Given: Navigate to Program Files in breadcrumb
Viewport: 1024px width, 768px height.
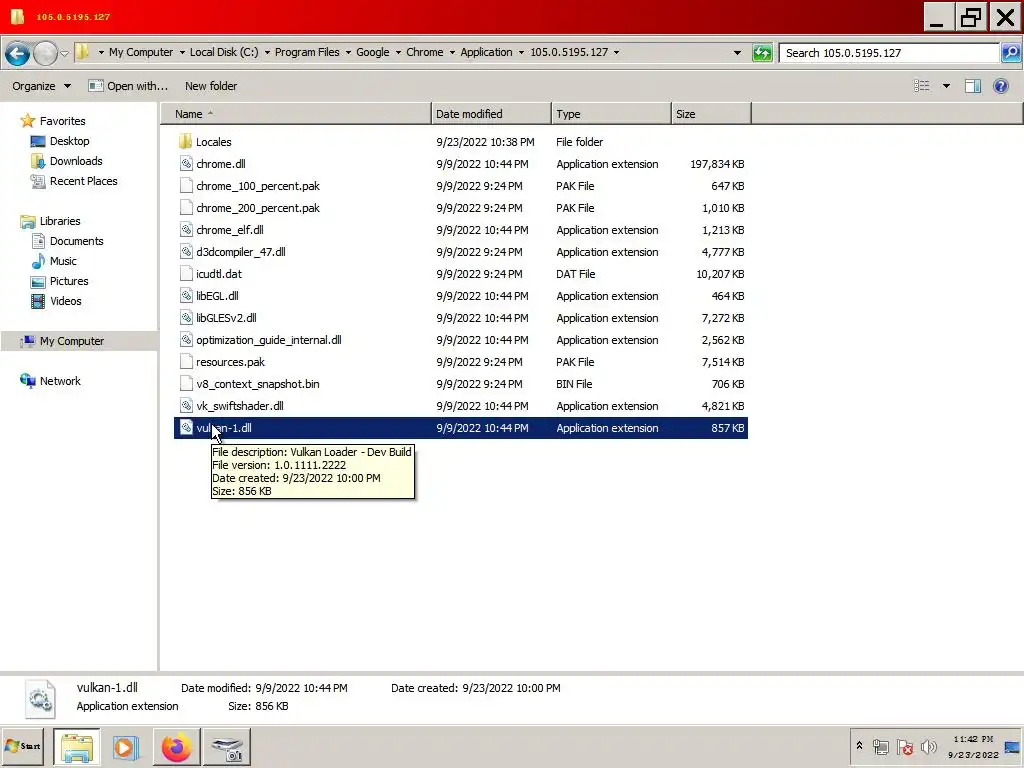Looking at the screenshot, I should (307, 52).
